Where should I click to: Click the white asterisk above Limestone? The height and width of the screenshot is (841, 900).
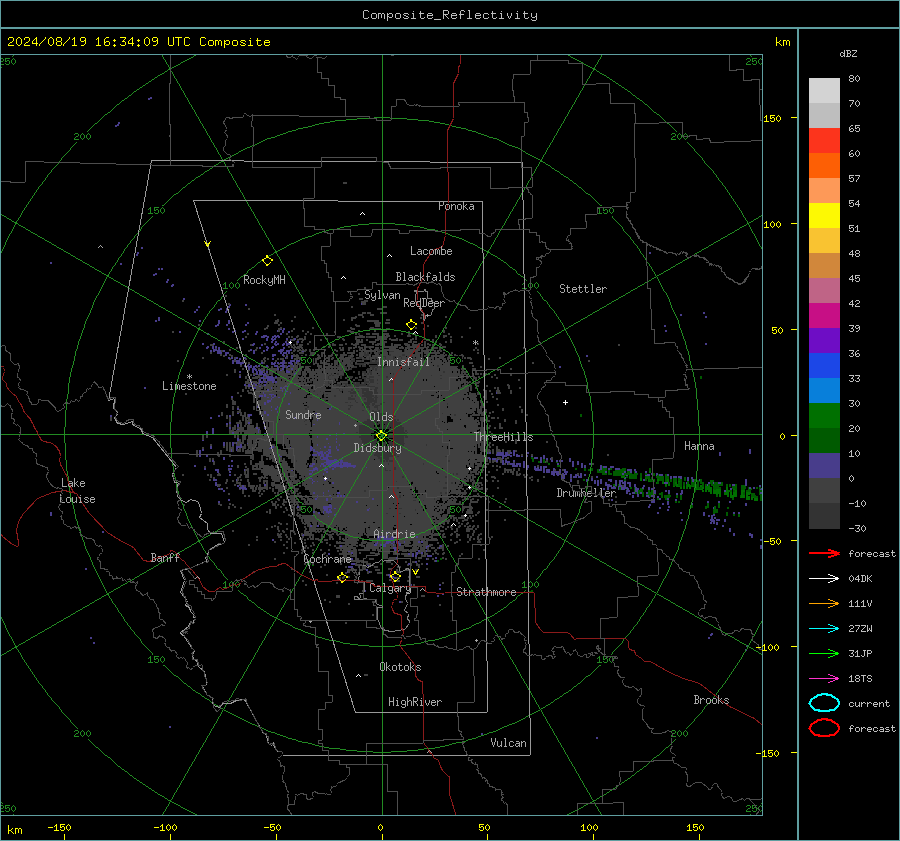(x=189, y=377)
